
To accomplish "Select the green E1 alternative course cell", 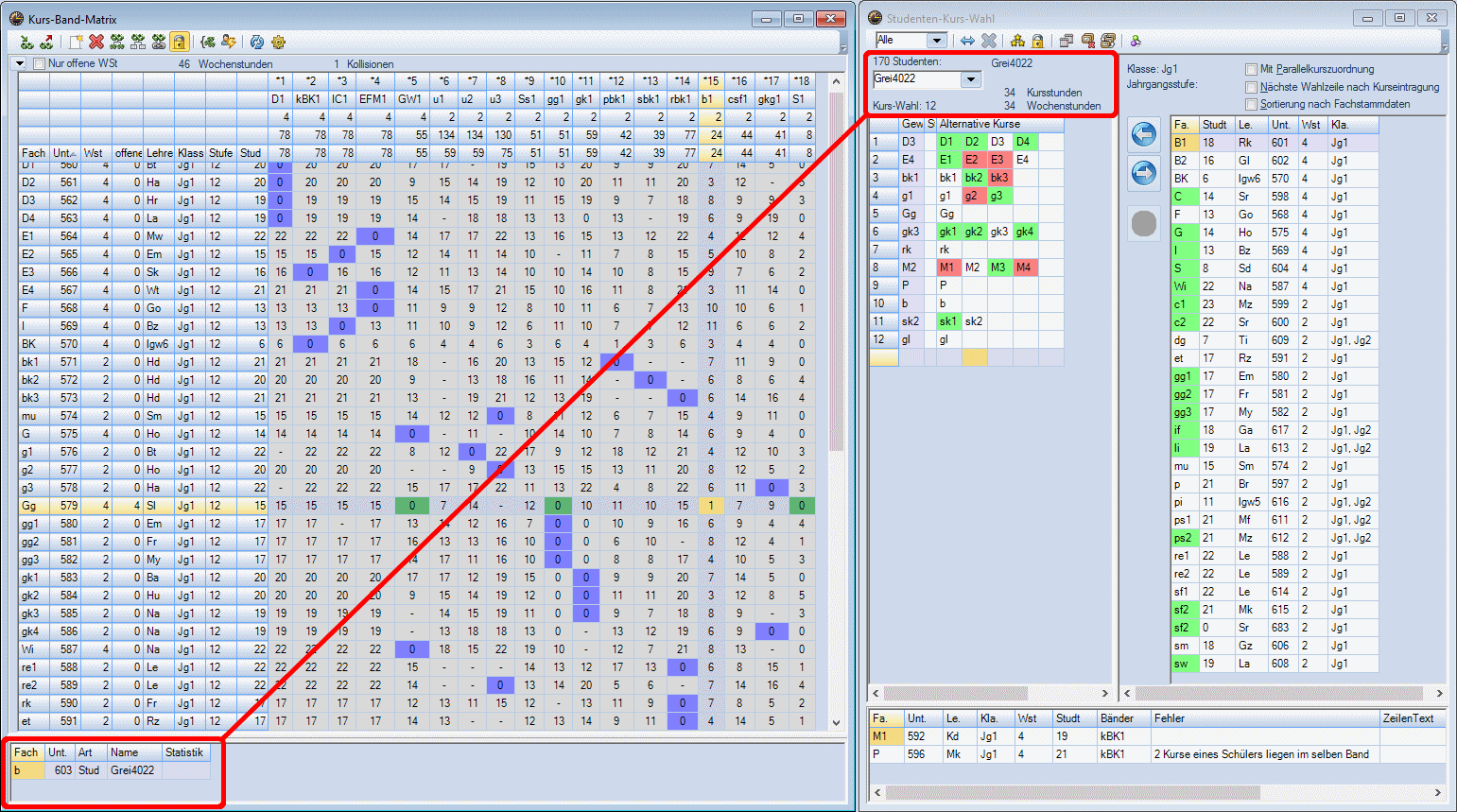I will [946, 160].
